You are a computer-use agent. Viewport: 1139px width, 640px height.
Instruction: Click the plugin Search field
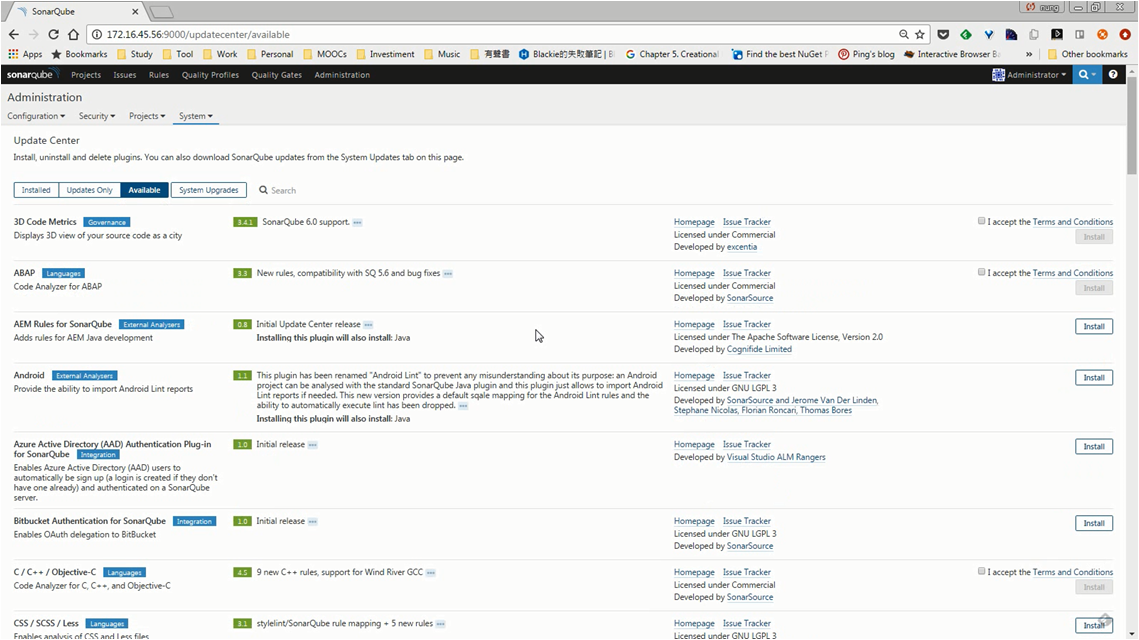pos(283,190)
